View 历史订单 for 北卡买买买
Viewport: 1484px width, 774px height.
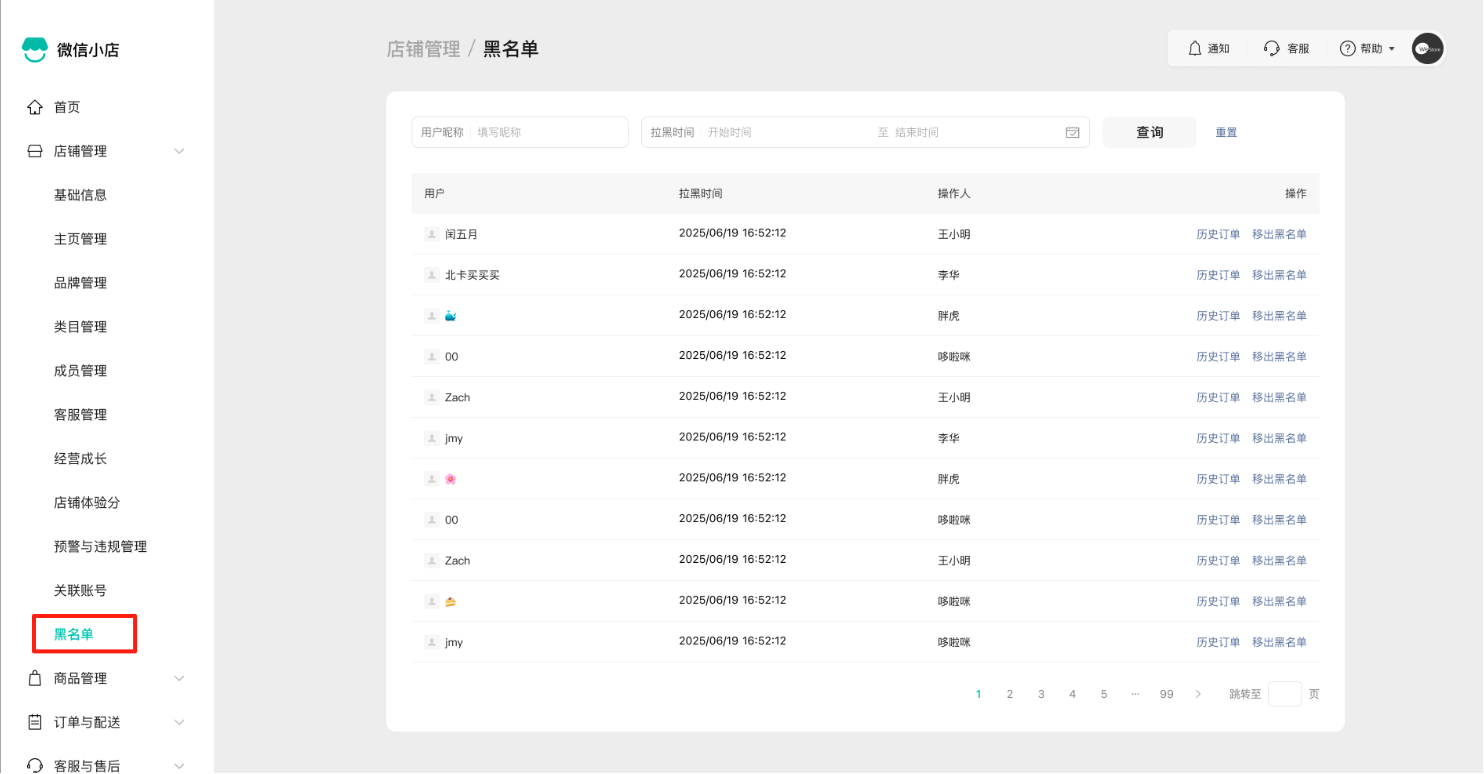pyautogui.click(x=1218, y=275)
